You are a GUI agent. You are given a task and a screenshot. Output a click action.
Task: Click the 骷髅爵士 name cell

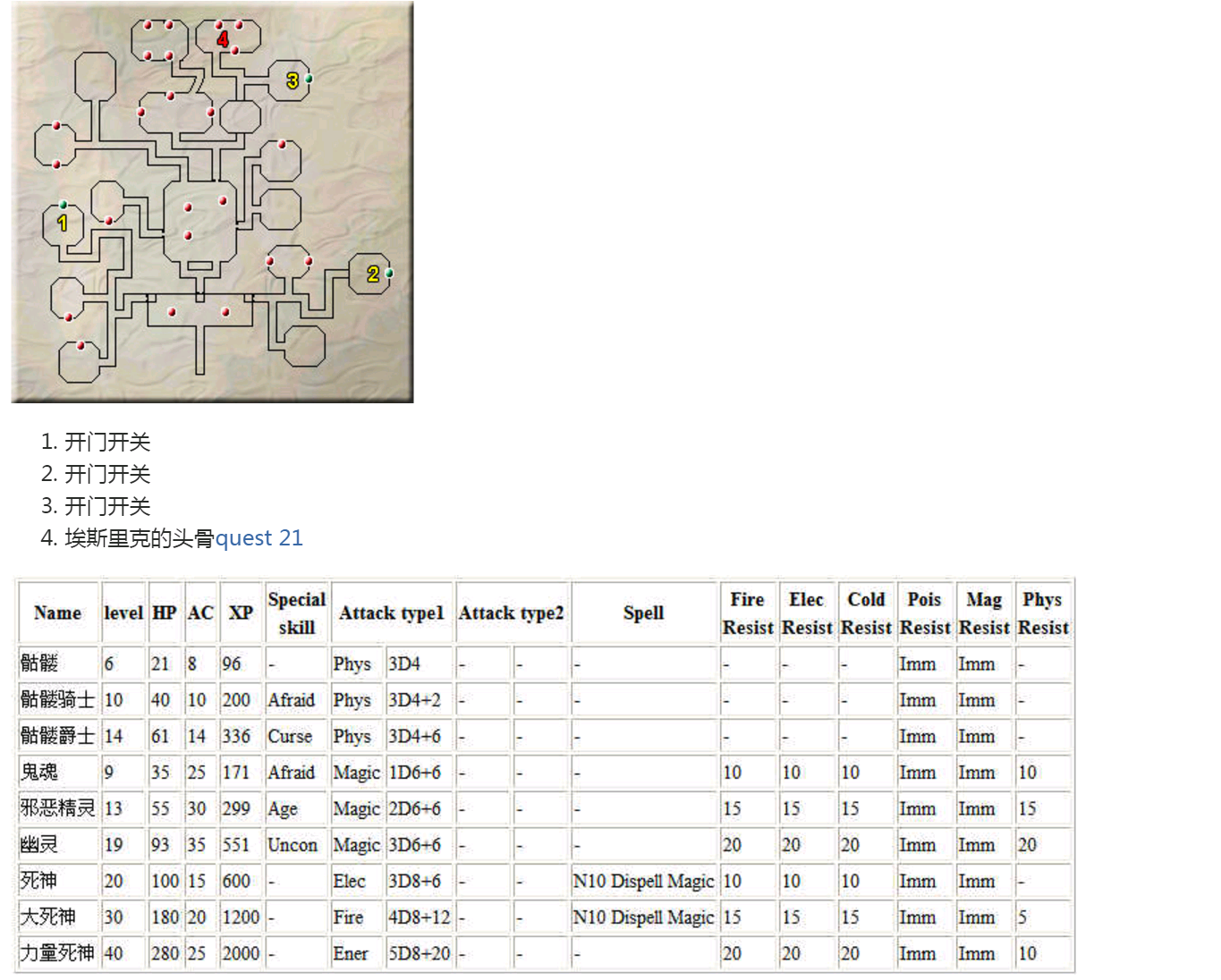57,736
